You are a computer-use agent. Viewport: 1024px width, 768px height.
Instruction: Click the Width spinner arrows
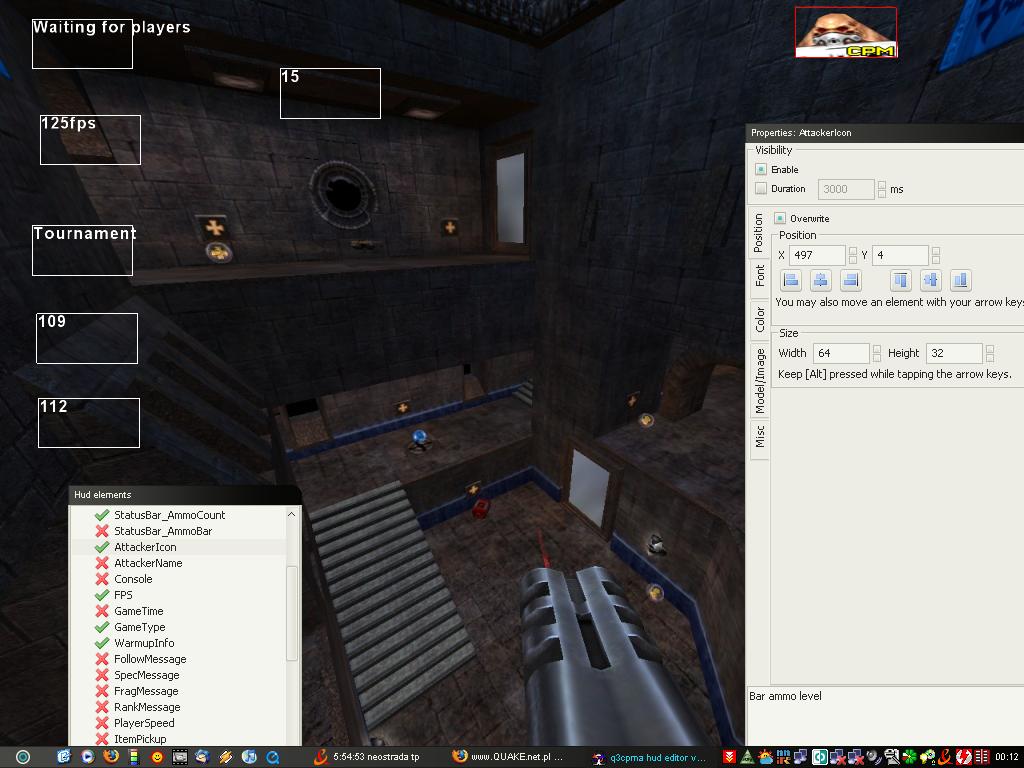tap(877, 353)
